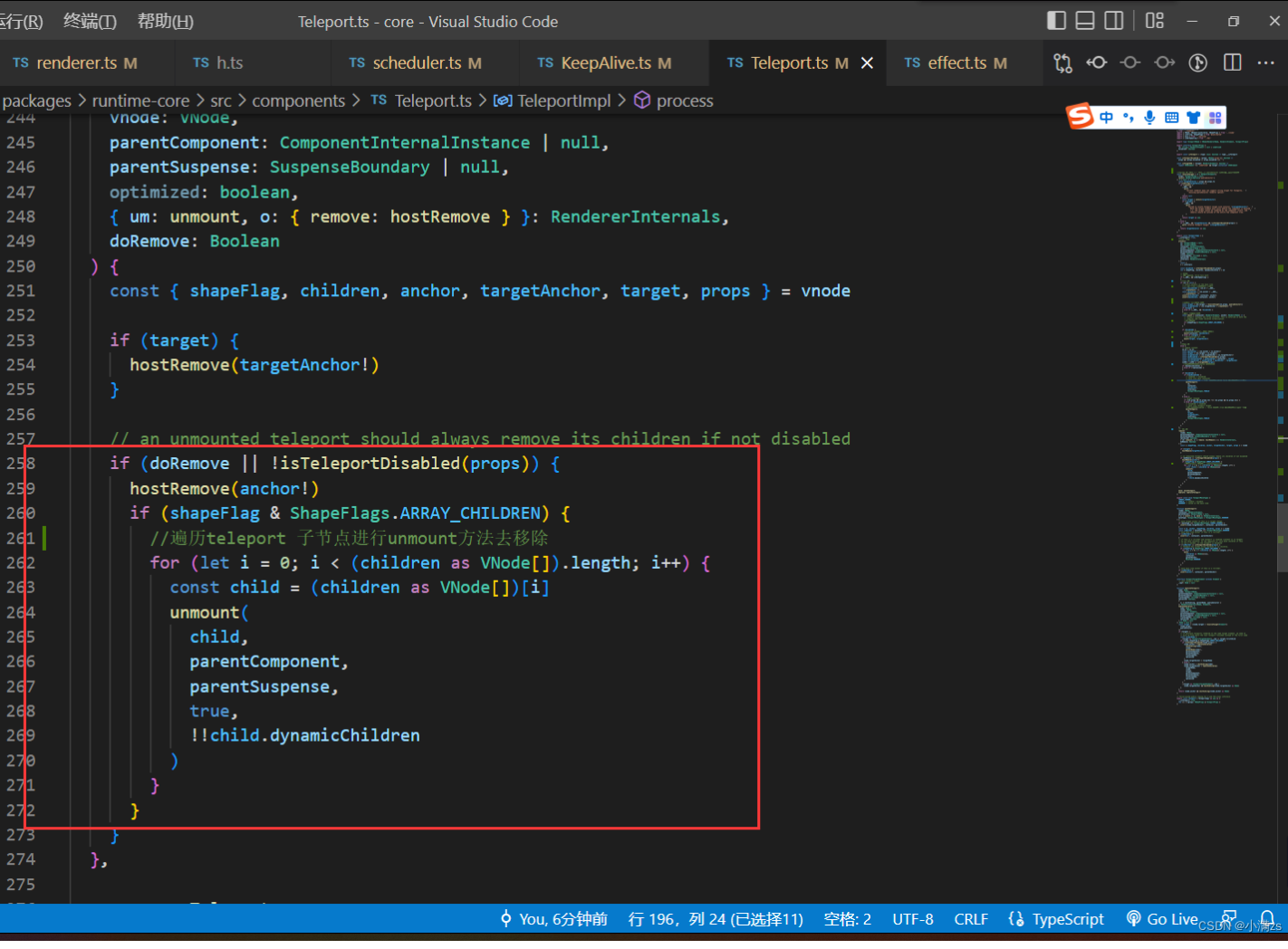Open the notifications bell icon
This screenshot has width=1288, height=949.
pos(1267,918)
